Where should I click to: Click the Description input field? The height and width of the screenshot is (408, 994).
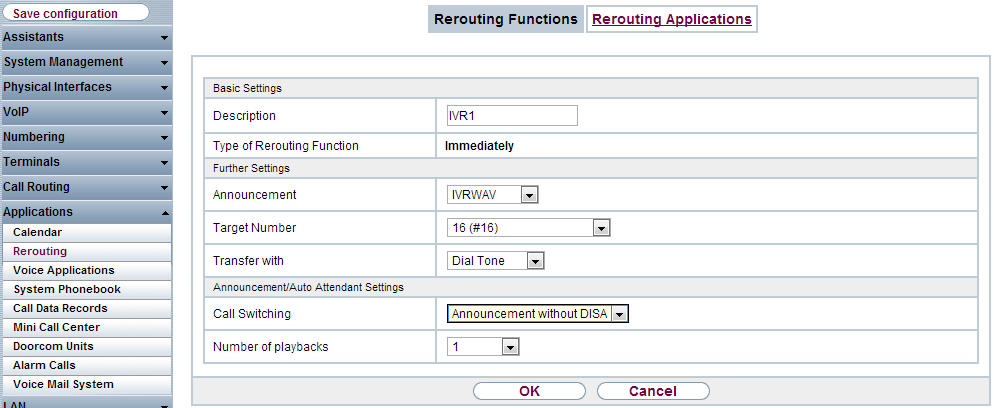point(512,116)
